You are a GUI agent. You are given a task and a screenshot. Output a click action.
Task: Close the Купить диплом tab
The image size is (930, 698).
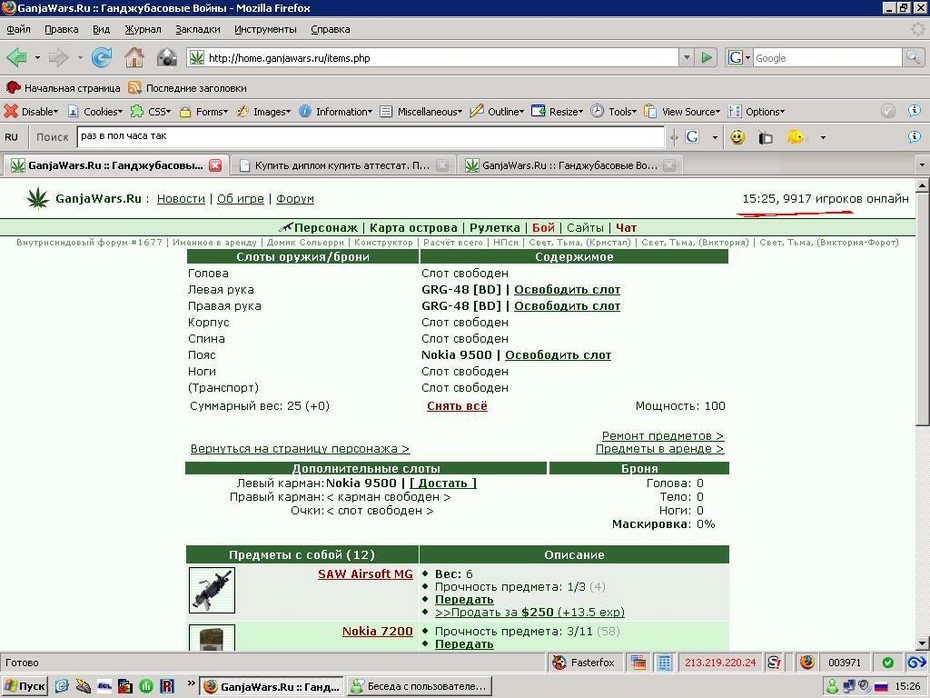(442, 165)
